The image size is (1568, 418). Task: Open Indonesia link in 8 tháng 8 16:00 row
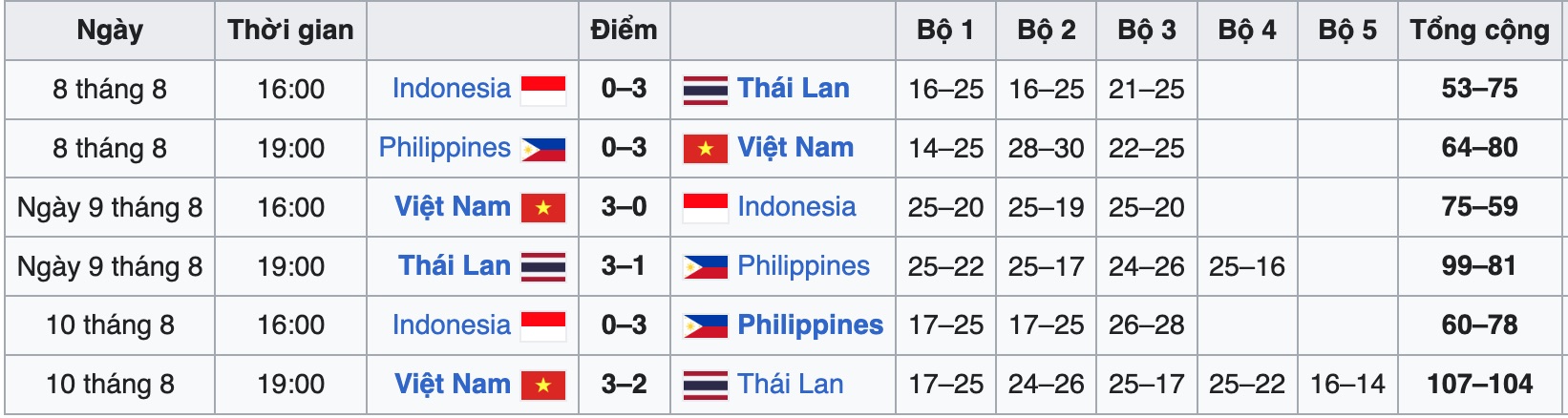pos(451,89)
